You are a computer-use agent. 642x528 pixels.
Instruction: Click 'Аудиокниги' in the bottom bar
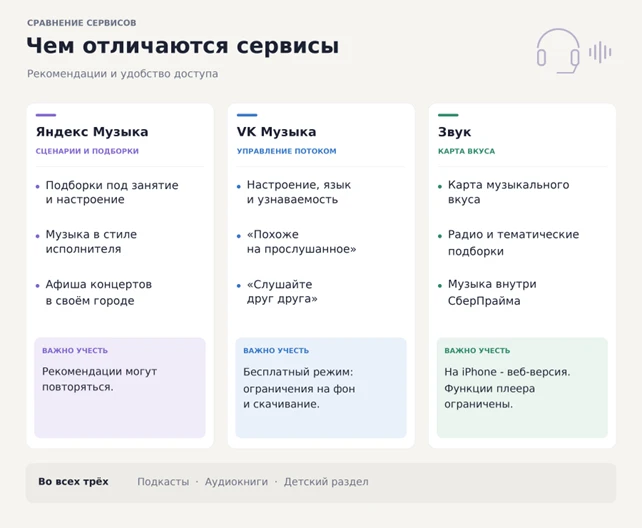click(x=236, y=482)
